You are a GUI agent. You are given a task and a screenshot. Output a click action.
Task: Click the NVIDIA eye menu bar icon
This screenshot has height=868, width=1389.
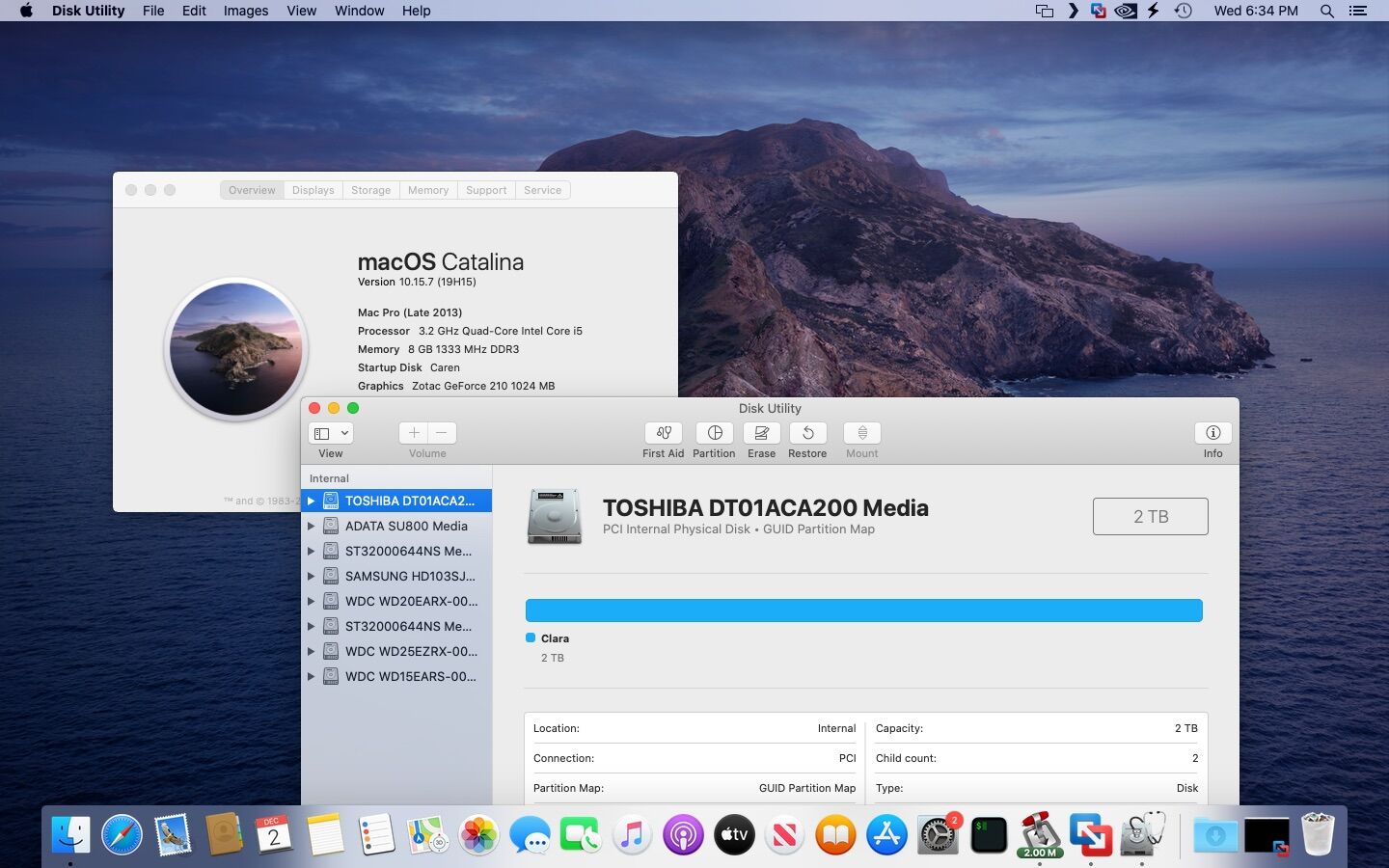(x=1126, y=11)
